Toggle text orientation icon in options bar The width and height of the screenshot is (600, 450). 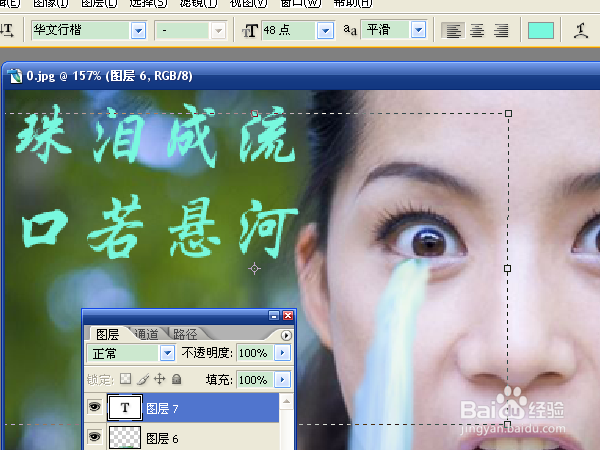[x=7, y=30]
